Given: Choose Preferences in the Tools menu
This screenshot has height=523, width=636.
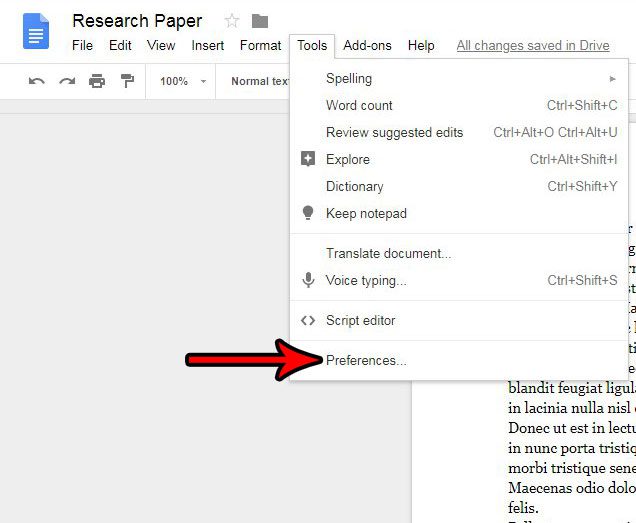Looking at the screenshot, I should (x=366, y=360).
